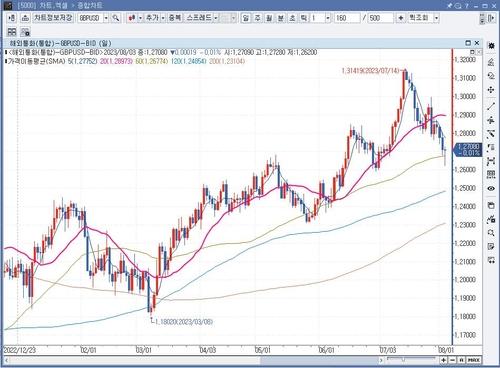Toggle the eye visibility icon in sidebar
Image resolution: width=500 pixels, height=368 pixels.
pyautogui.click(x=491, y=188)
